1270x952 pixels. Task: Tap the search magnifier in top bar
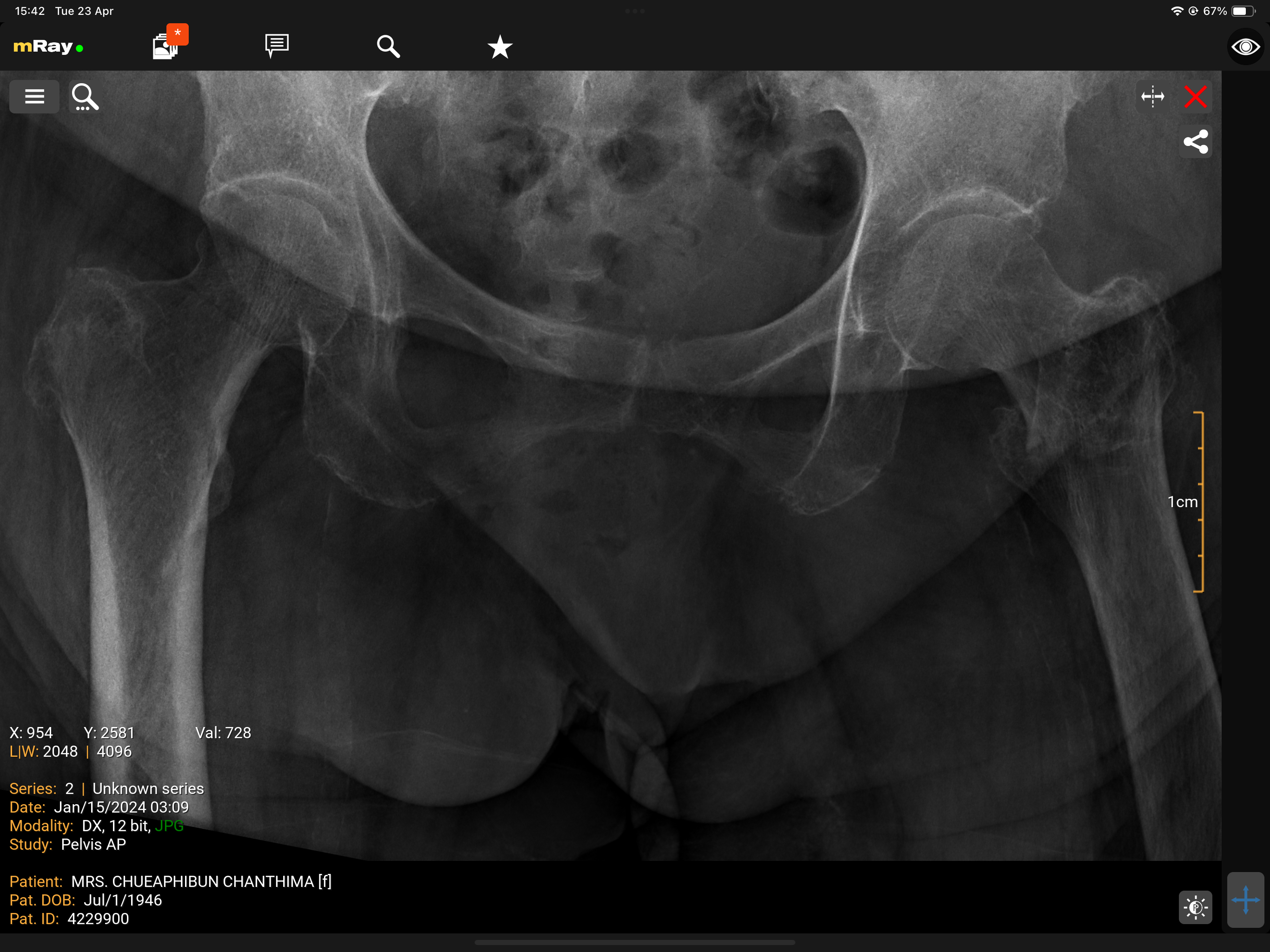(x=388, y=46)
